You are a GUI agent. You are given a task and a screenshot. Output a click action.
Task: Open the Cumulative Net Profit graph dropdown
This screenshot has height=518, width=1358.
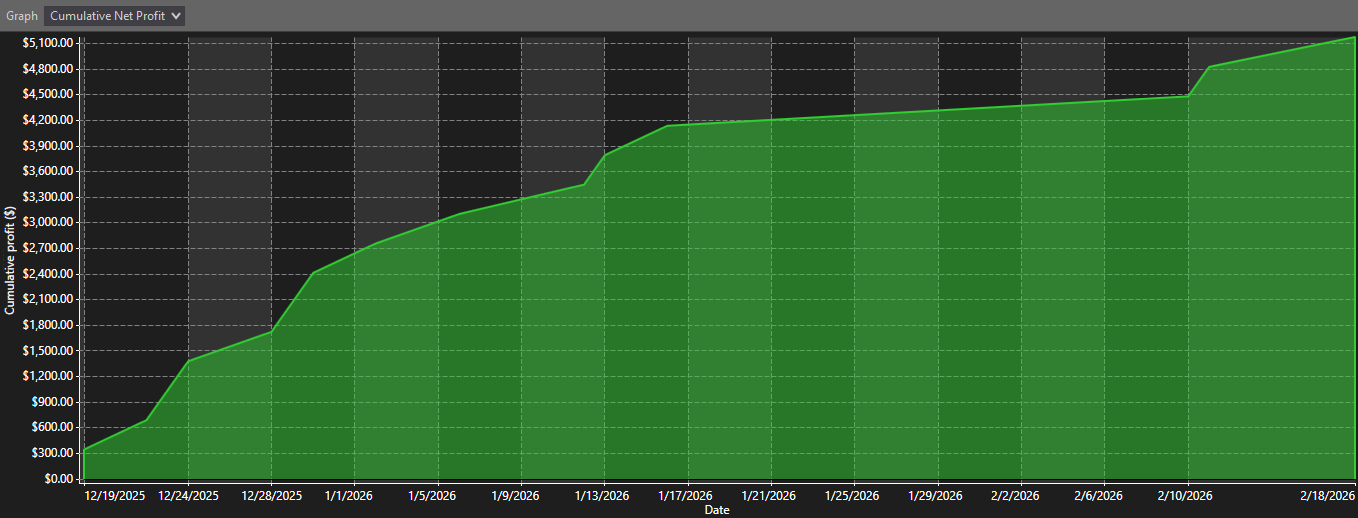115,16
